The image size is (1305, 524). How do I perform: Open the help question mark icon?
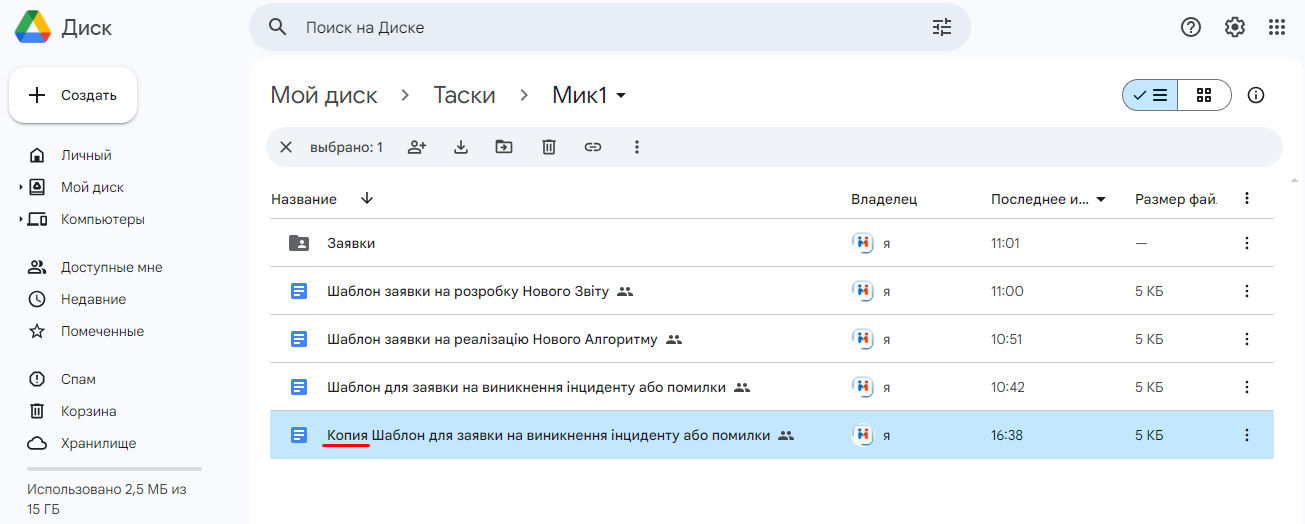point(1191,27)
